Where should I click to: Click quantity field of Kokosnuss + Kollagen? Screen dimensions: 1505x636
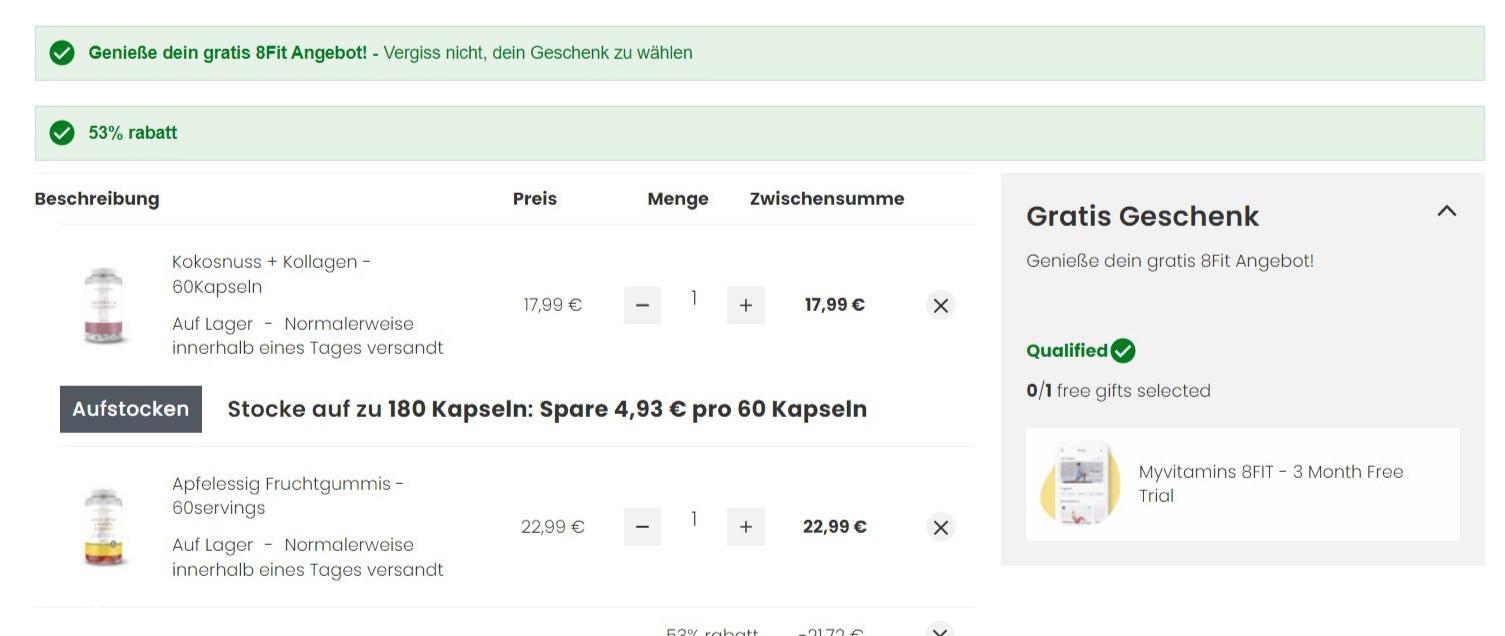[x=694, y=298]
